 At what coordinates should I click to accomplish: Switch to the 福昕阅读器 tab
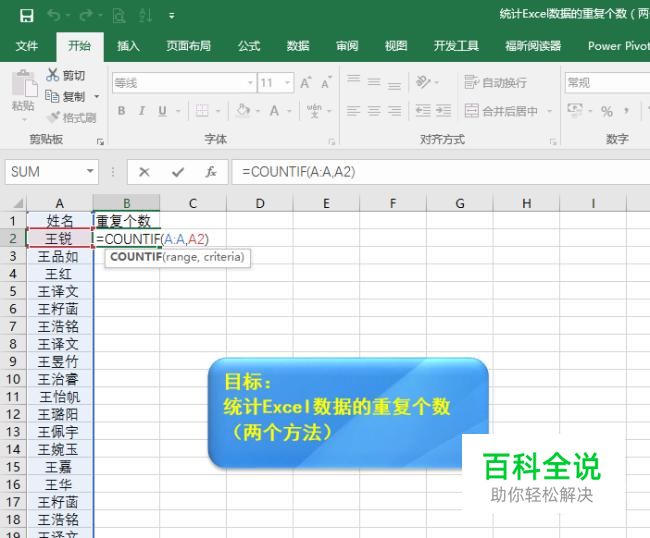coord(533,46)
